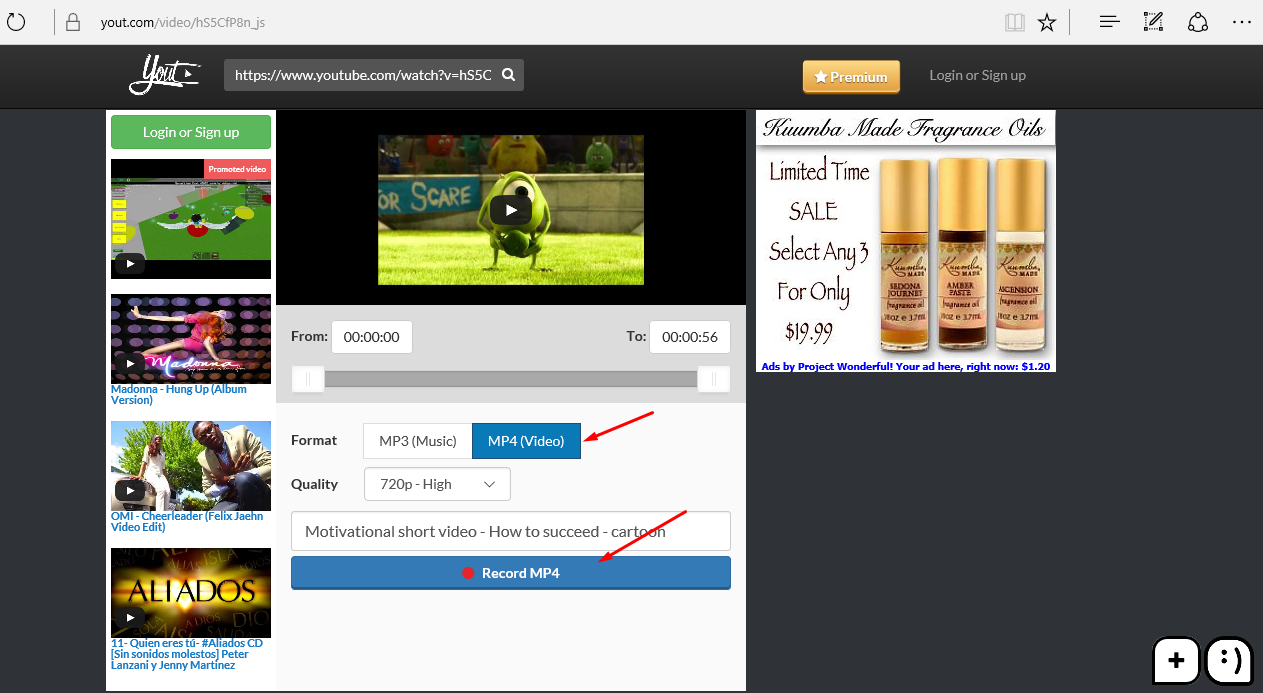Play the main Monsters video preview
1263x693 pixels.
click(x=511, y=210)
